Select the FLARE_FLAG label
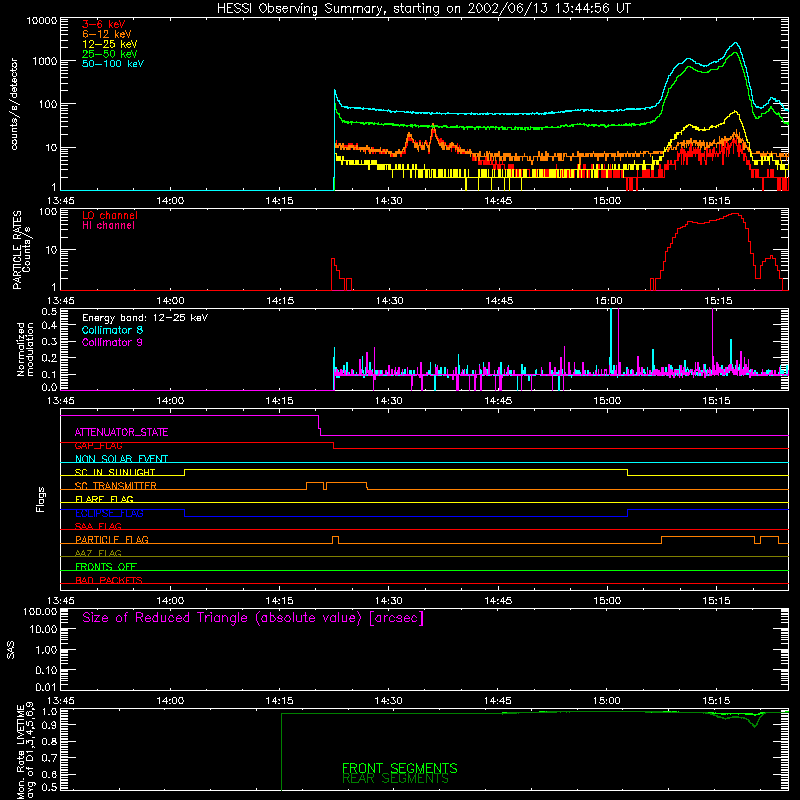The image size is (800, 800). coord(104,499)
